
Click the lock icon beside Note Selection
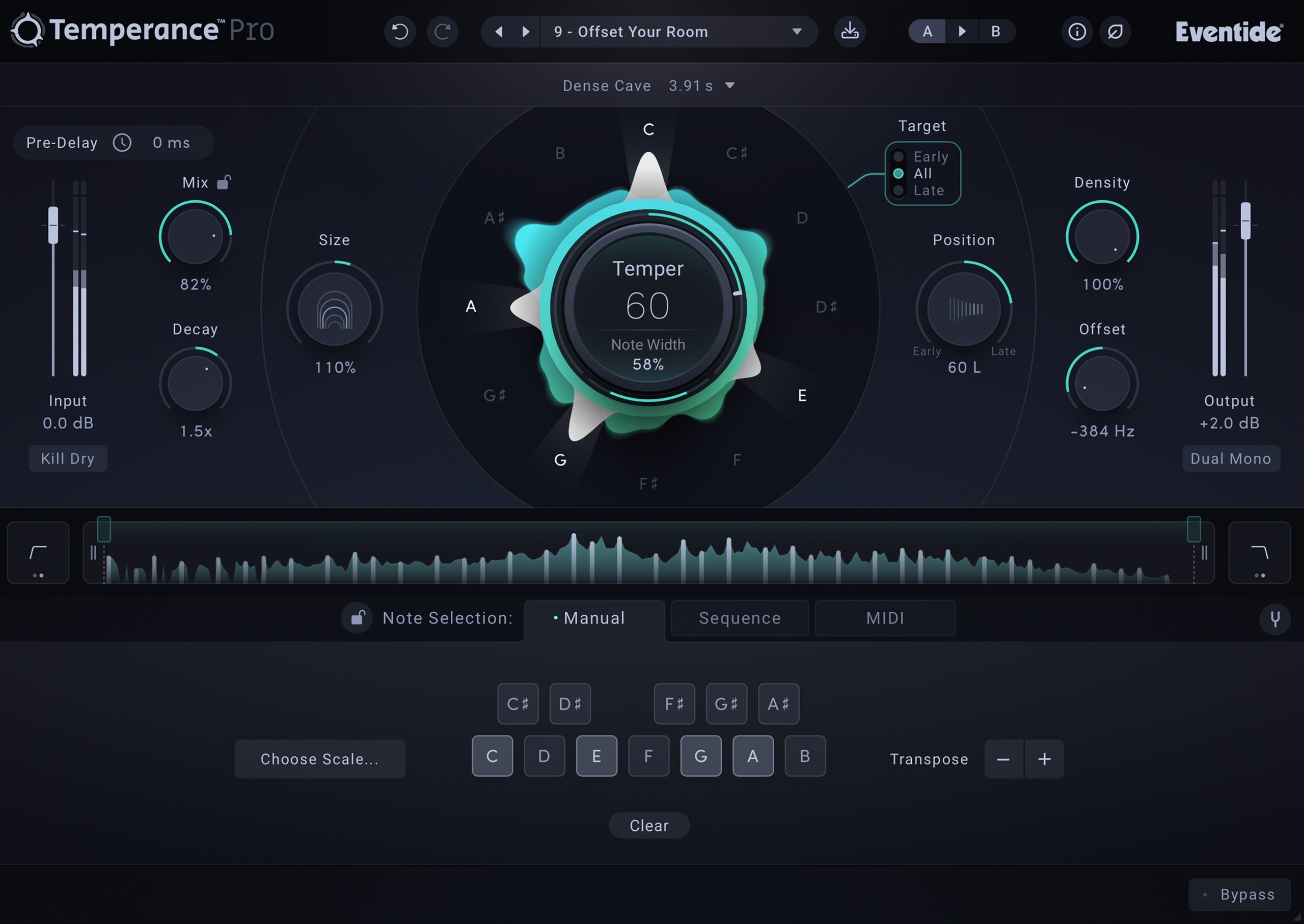(x=357, y=618)
